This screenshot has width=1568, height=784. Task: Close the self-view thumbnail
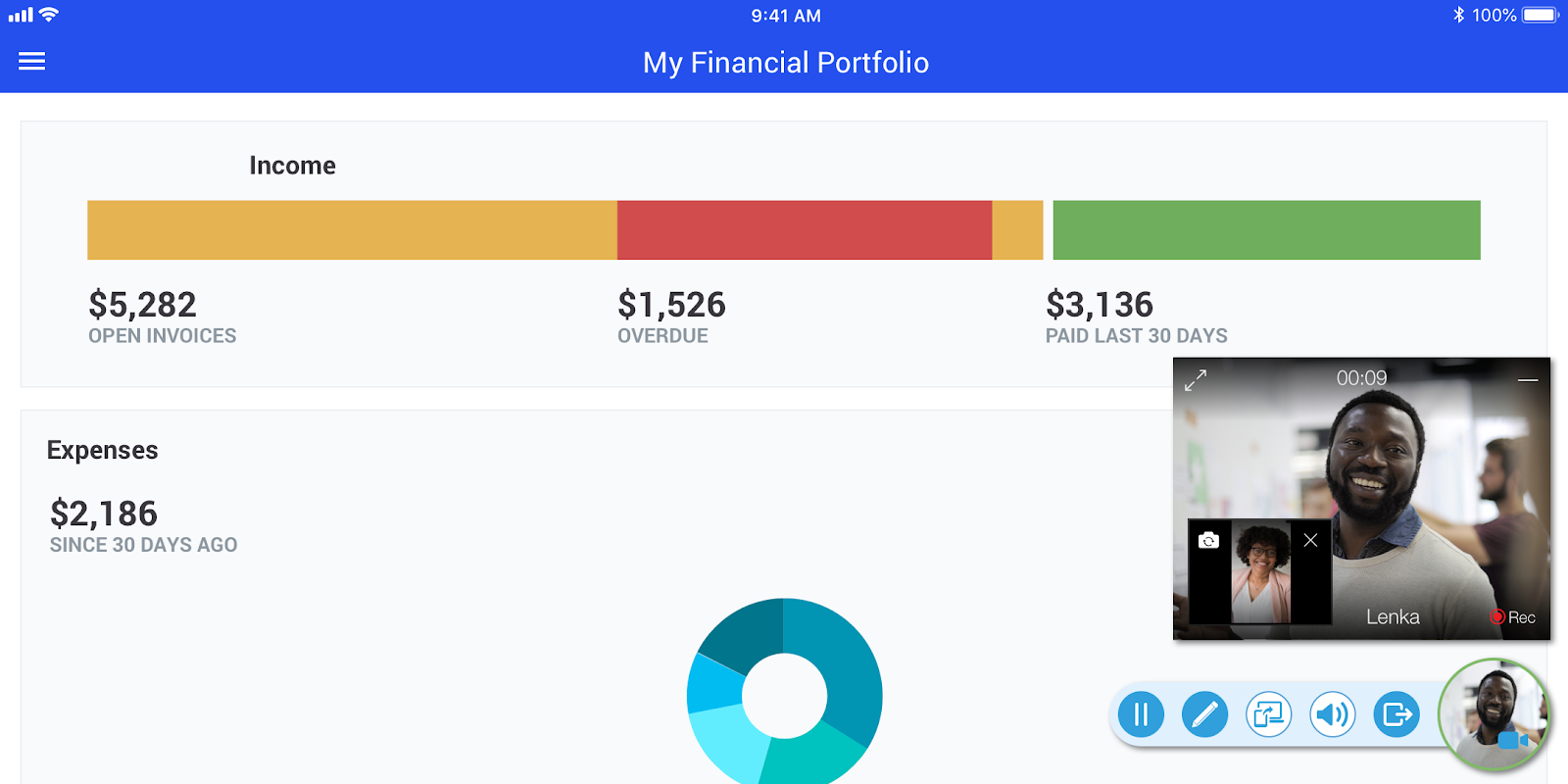tap(1310, 540)
